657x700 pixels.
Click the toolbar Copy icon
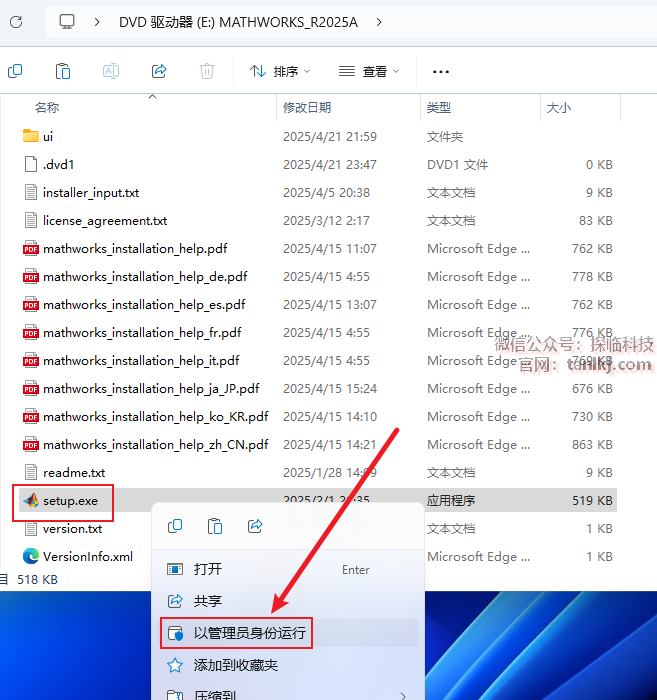pyautogui.click(x=15, y=71)
